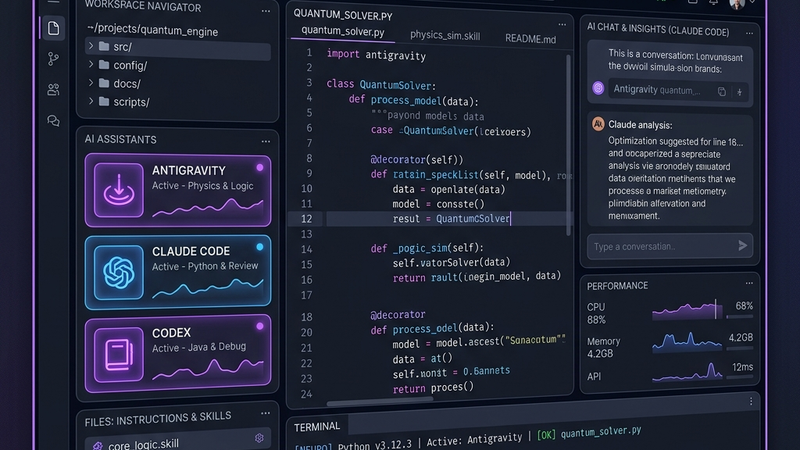Screen dimensions: 800x450
Task: Click quantum_solver.py in terminal status
Action: [x=601, y=432]
